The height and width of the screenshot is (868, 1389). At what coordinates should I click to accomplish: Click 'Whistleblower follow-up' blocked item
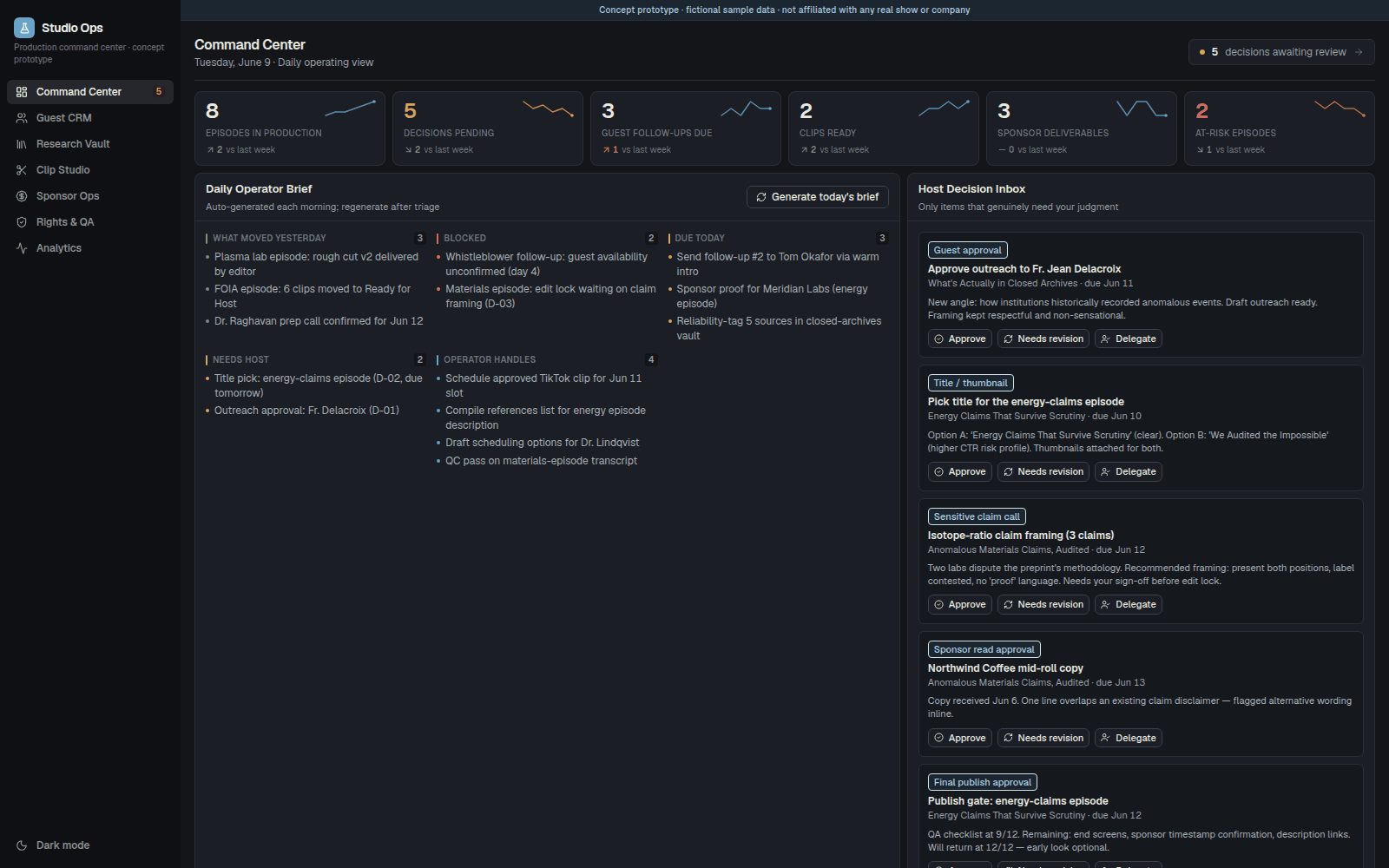point(549,264)
